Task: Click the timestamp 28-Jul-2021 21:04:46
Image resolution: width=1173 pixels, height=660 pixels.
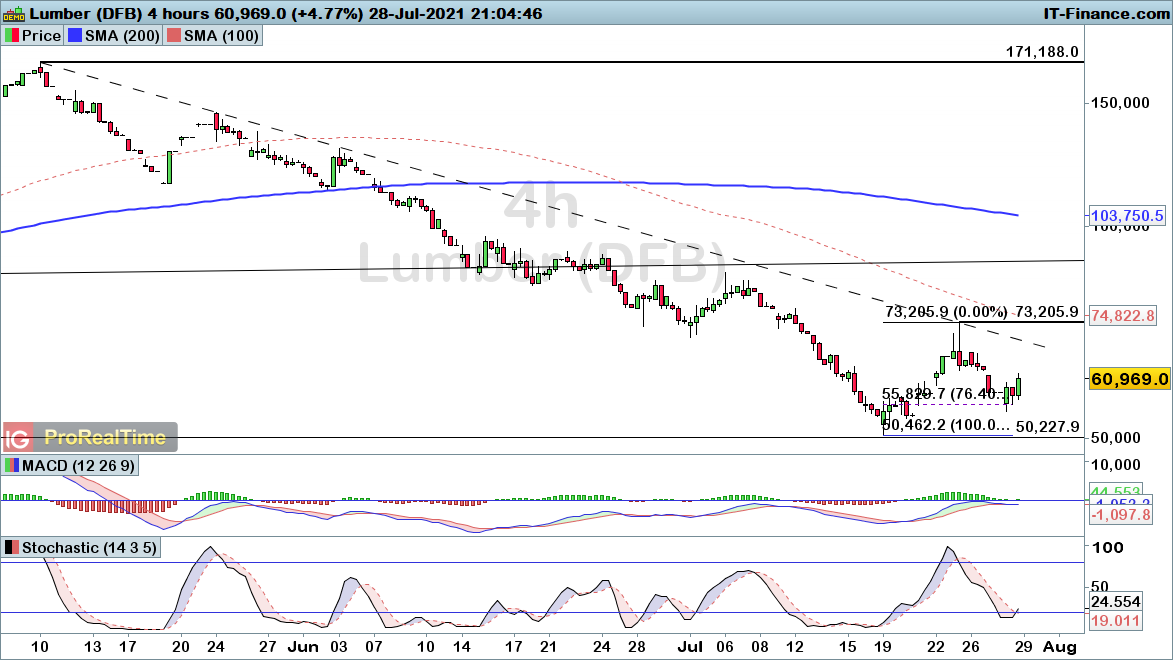Action: tap(456, 13)
